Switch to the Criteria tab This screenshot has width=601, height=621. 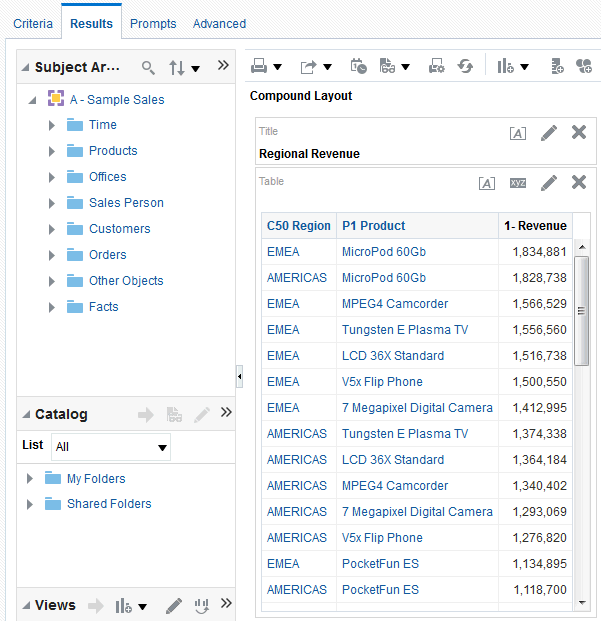coord(33,23)
